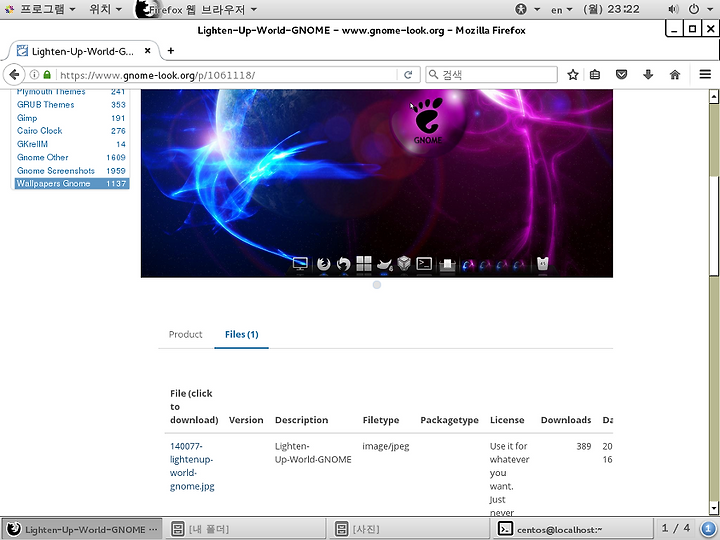The image size is (720, 540).
Task: Open the Gnome Other category
Action: pyautogui.click(x=43, y=158)
